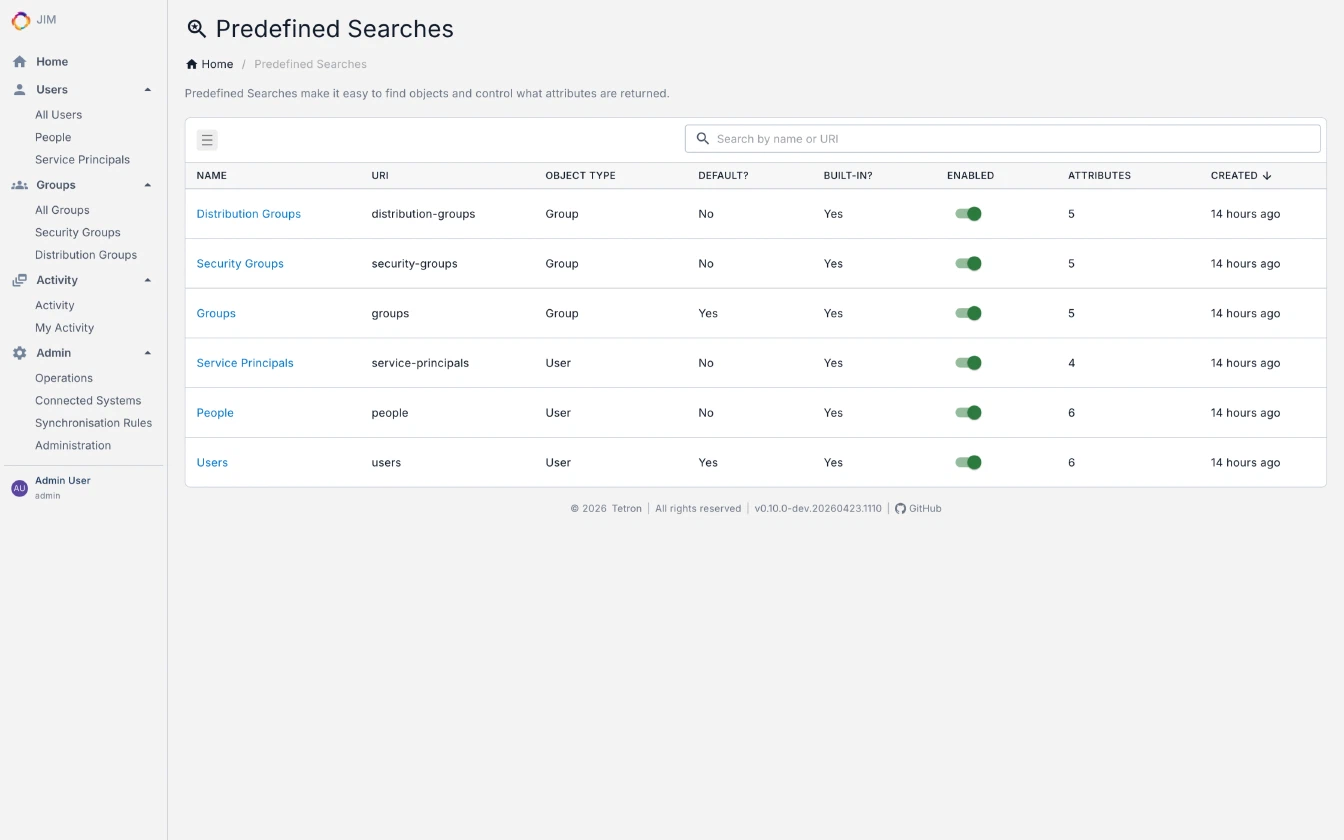The width and height of the screenshot is (1344, 840).
Task: Click the Admin User avatar badge
Action: click(x=19, y=487)
